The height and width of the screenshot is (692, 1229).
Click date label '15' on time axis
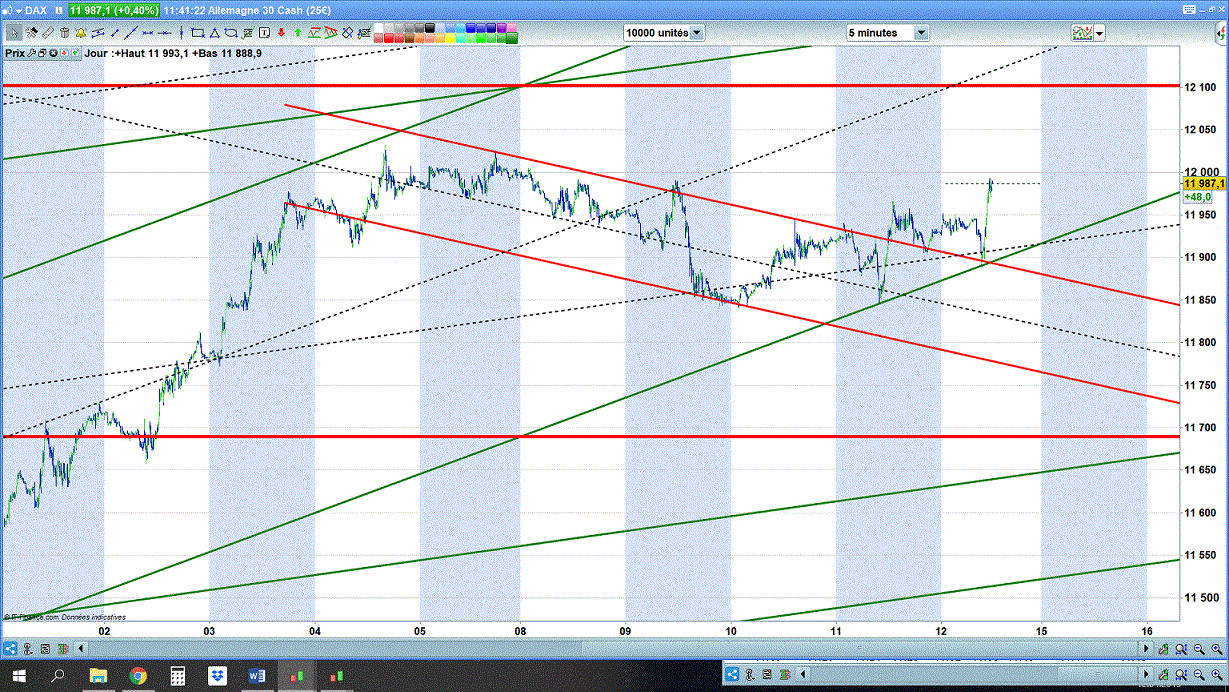pos(1041,631)
